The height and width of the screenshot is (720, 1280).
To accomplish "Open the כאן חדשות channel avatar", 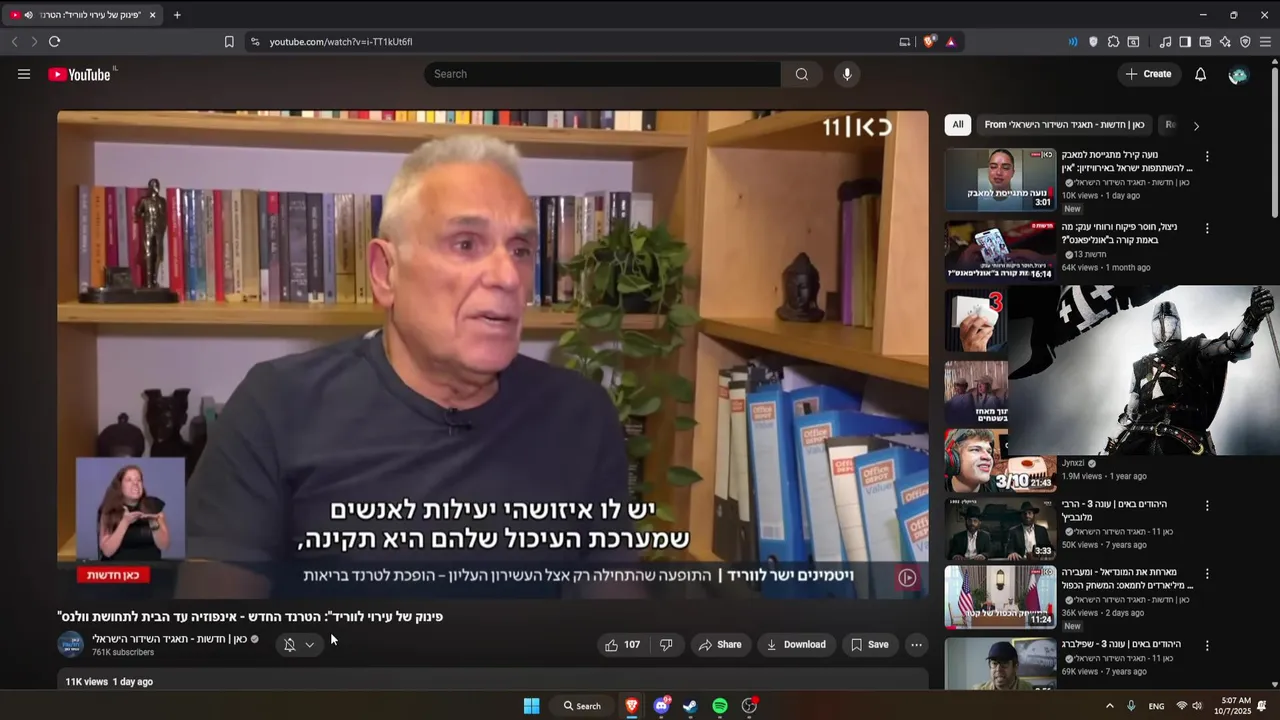I will pos(71,645).
